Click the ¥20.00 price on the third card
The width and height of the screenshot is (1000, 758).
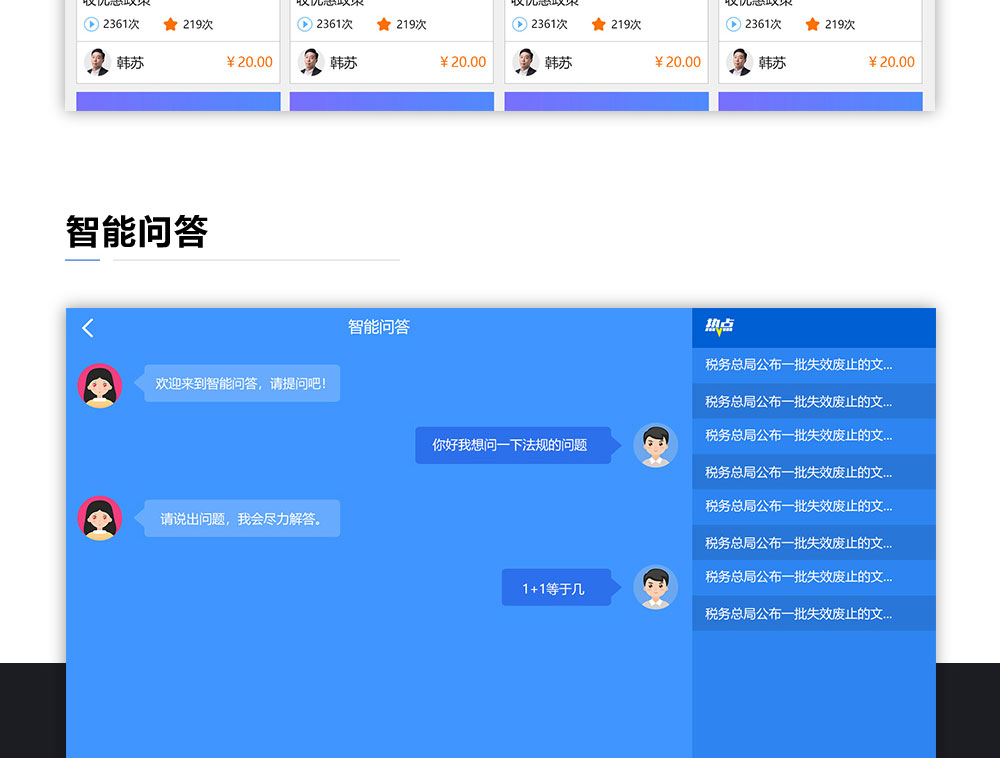click(x=677, y=62)
